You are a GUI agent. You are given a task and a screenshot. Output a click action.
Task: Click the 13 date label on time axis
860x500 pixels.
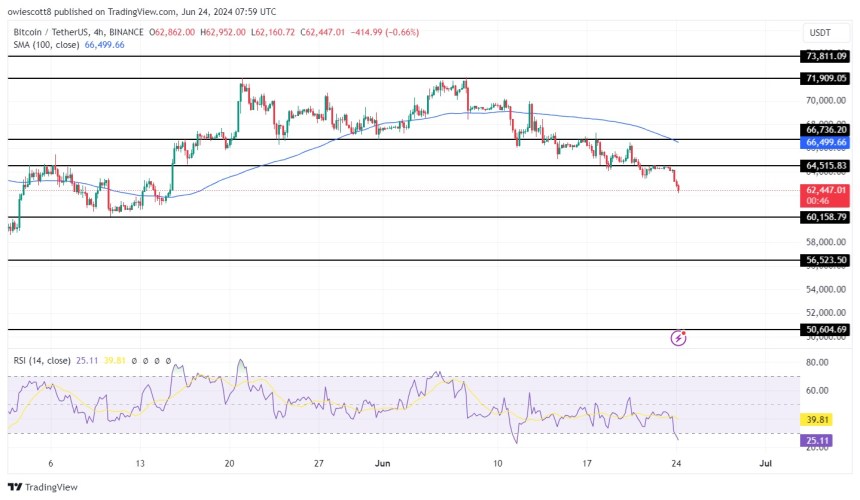coord(140,464)
